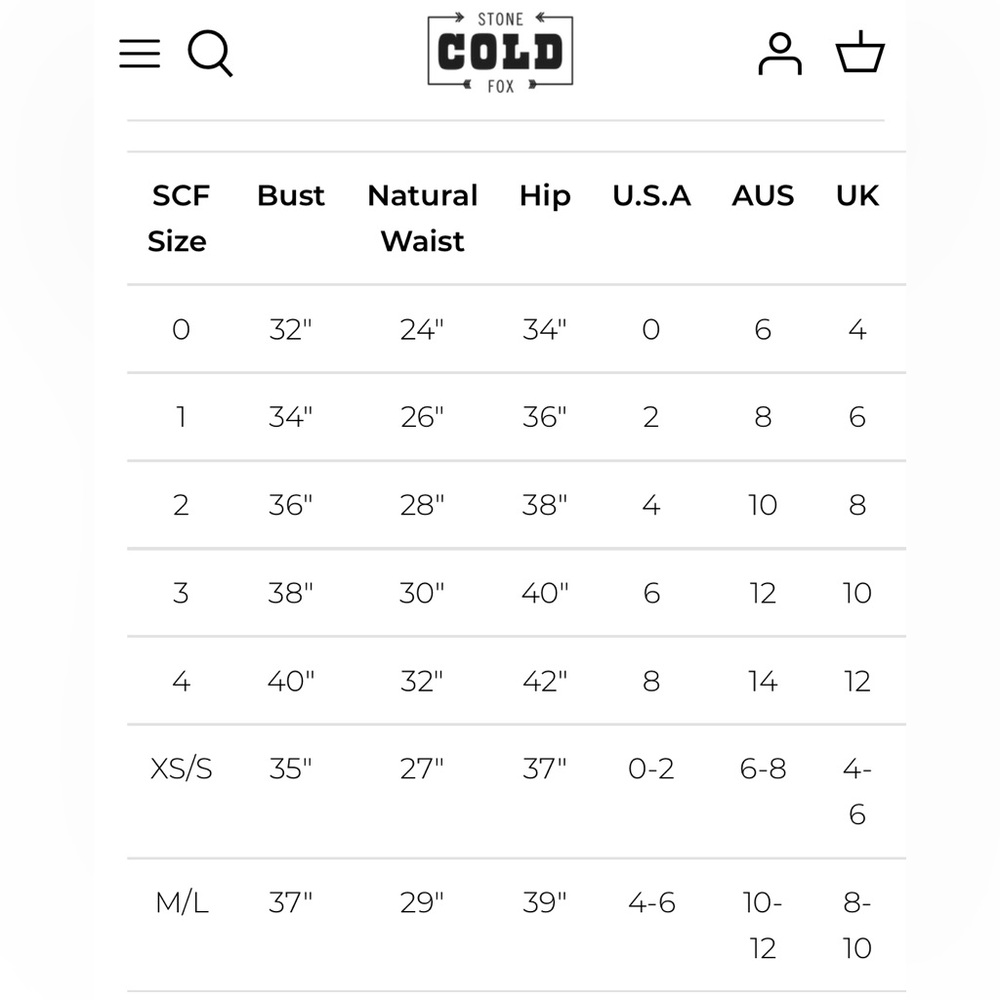Select the AUS 6-8 size cell
Viewport: 1000px width, 1000px height.
(x=763, y=769)
